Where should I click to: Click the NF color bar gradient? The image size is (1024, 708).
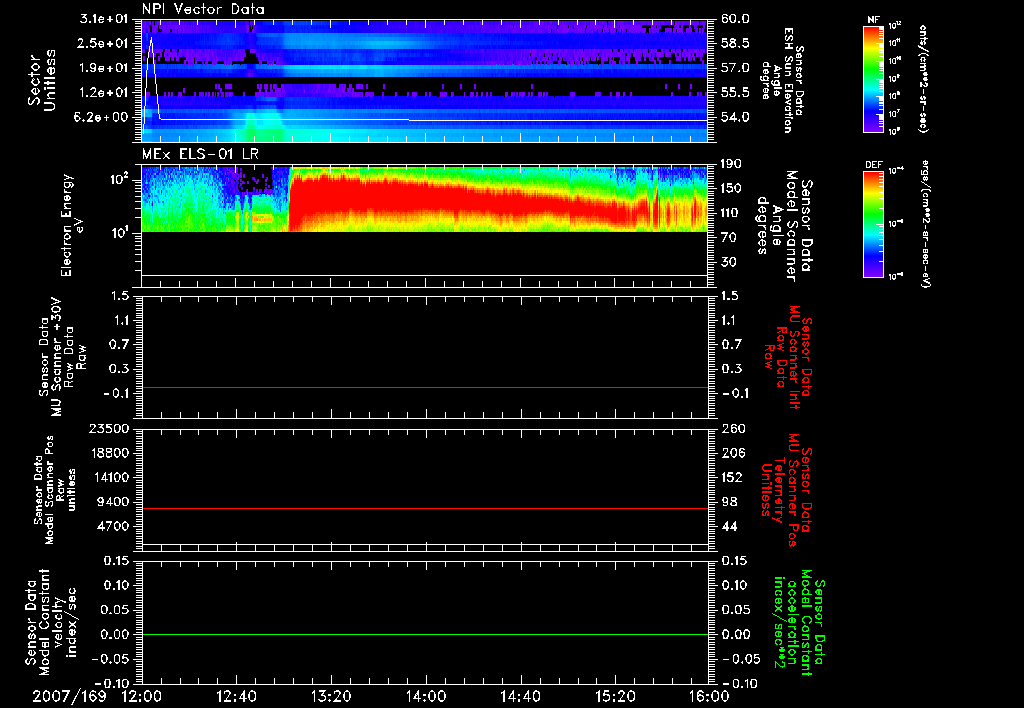point(874,78)
